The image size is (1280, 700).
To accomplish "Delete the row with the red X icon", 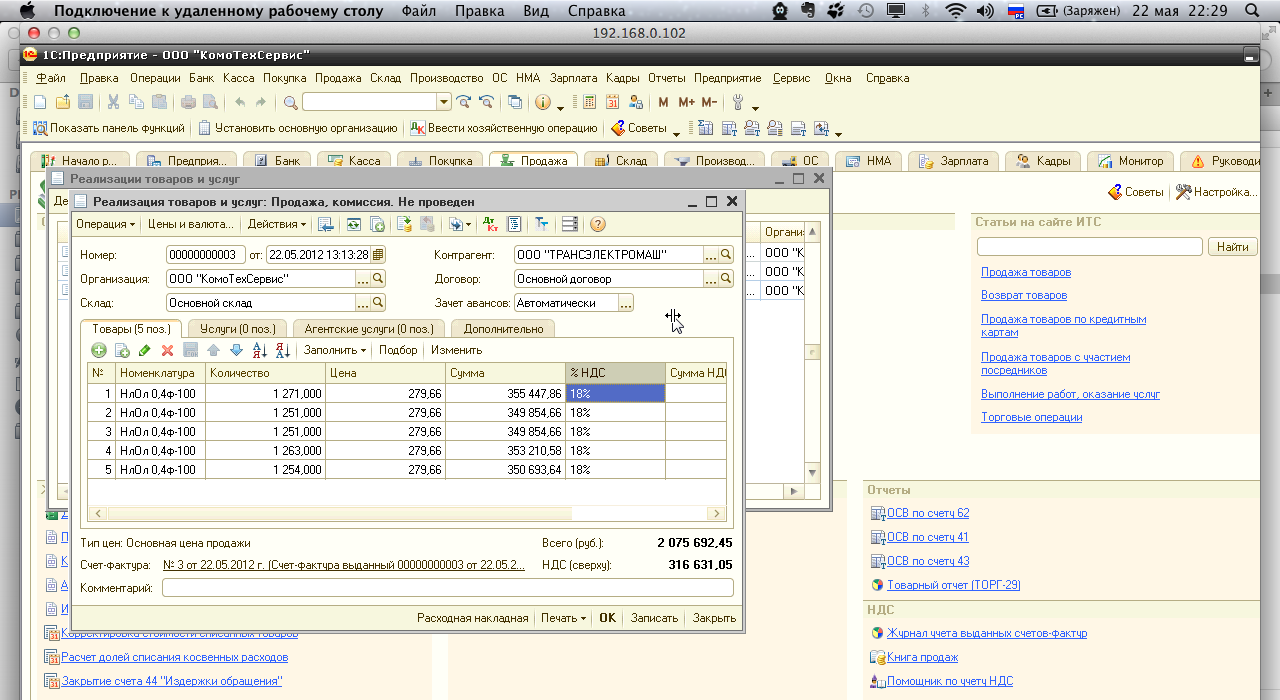I will point(167,350).
